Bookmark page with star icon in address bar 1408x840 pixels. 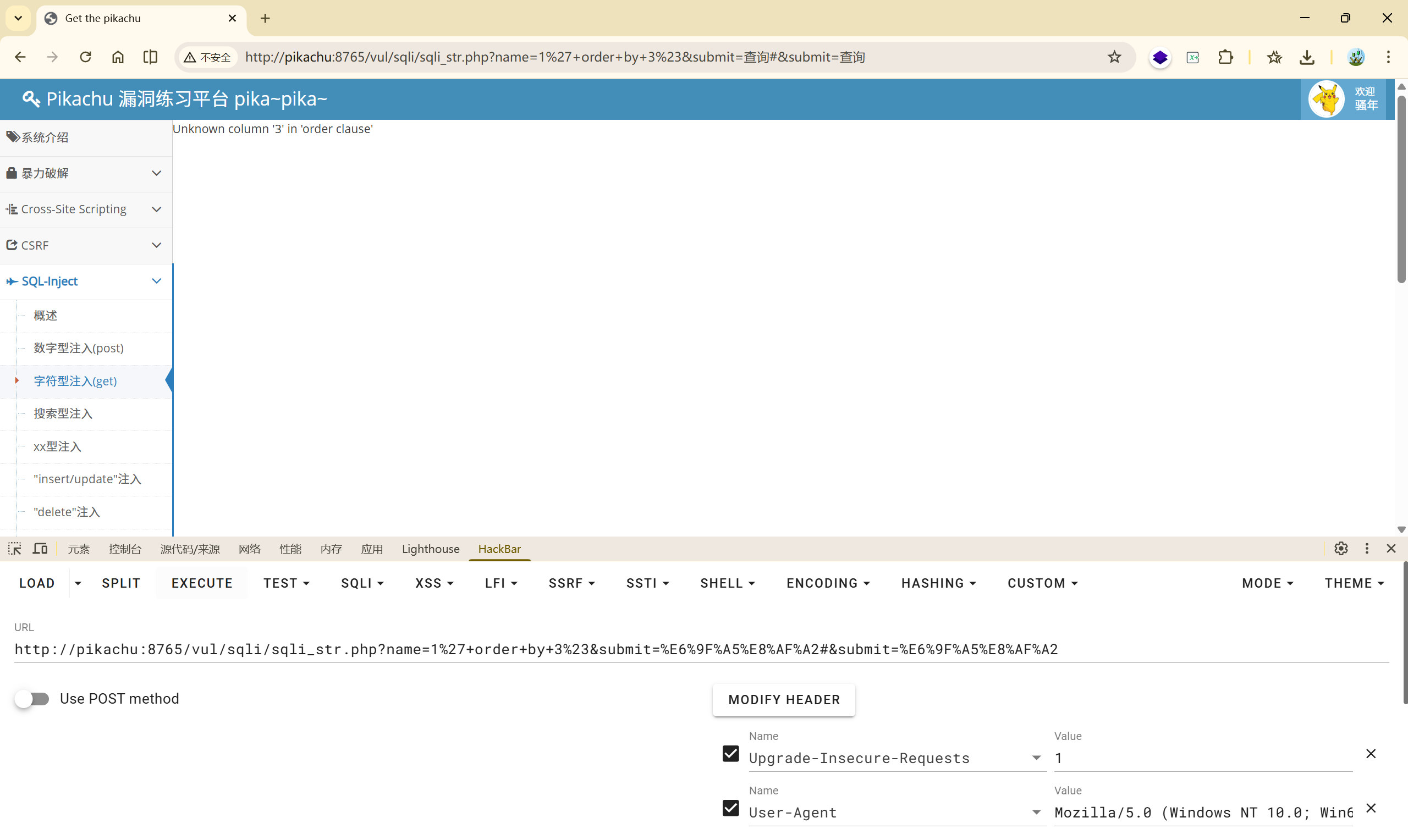click(x=1114, y=57)
